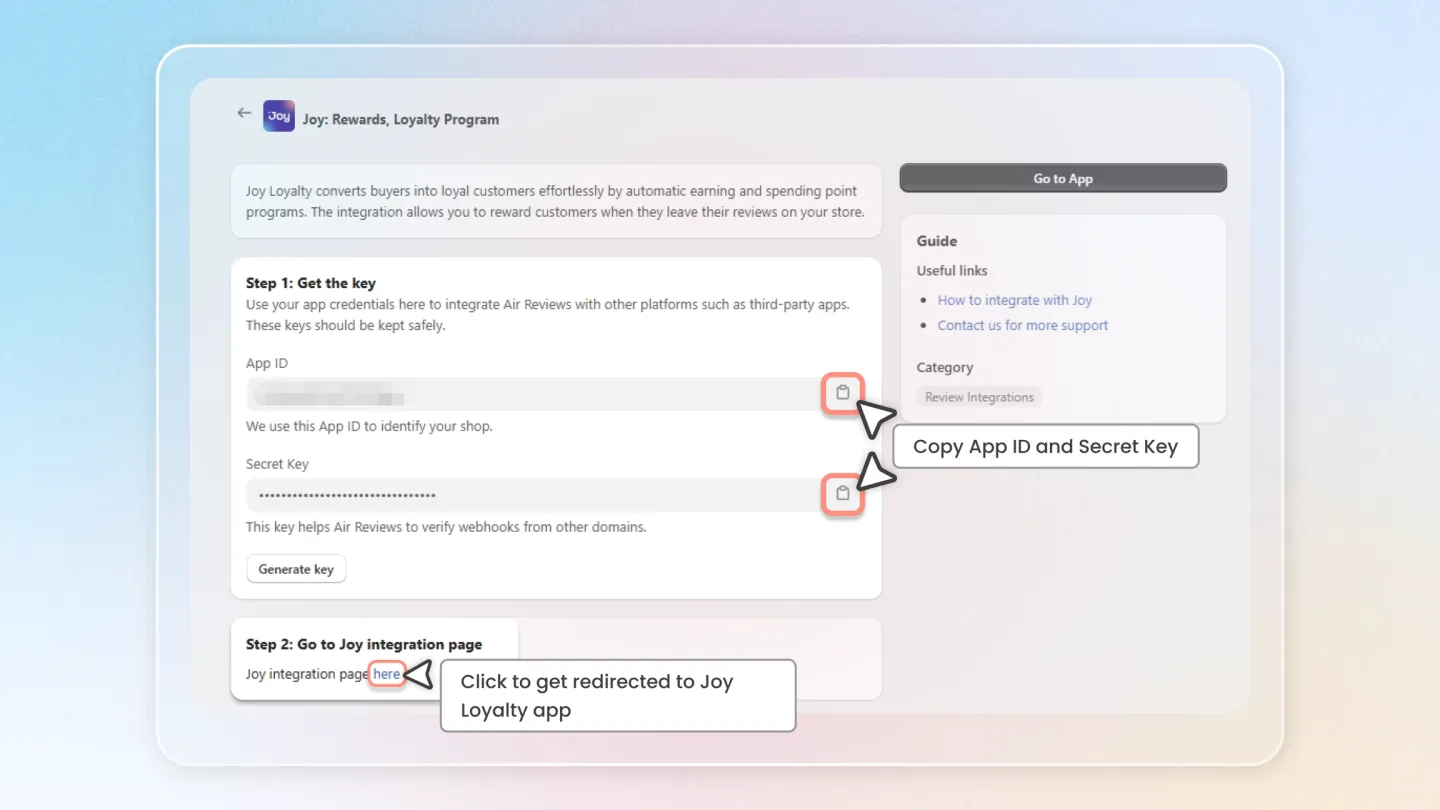Click the Joy Loyalty description paragraph
This screenshot has width=1440, height=810.
555,201
